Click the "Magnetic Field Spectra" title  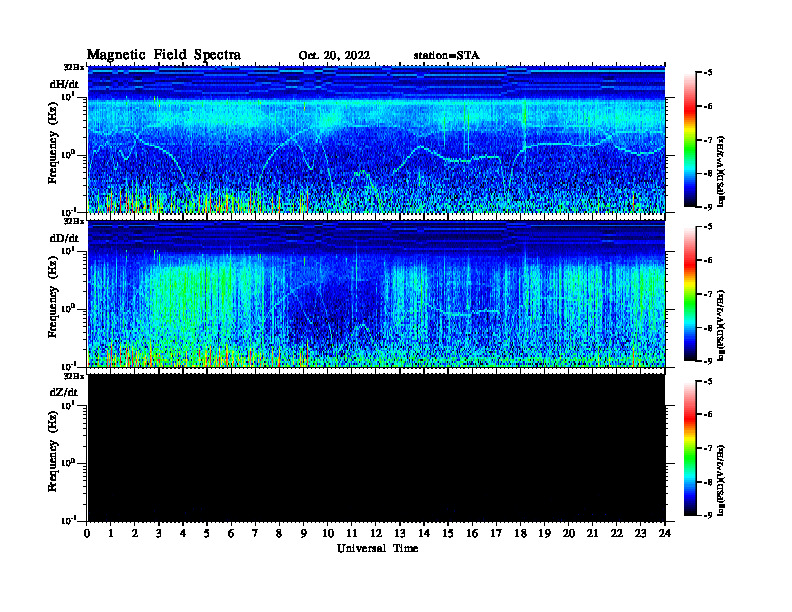[x=164, y=55]
